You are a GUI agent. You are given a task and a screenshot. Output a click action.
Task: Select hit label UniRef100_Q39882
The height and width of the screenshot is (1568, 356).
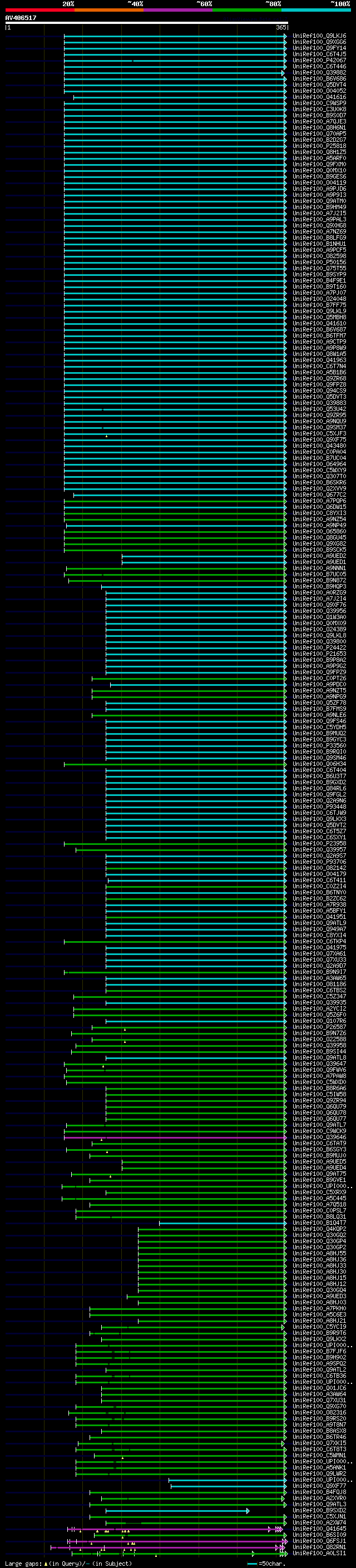319,72
